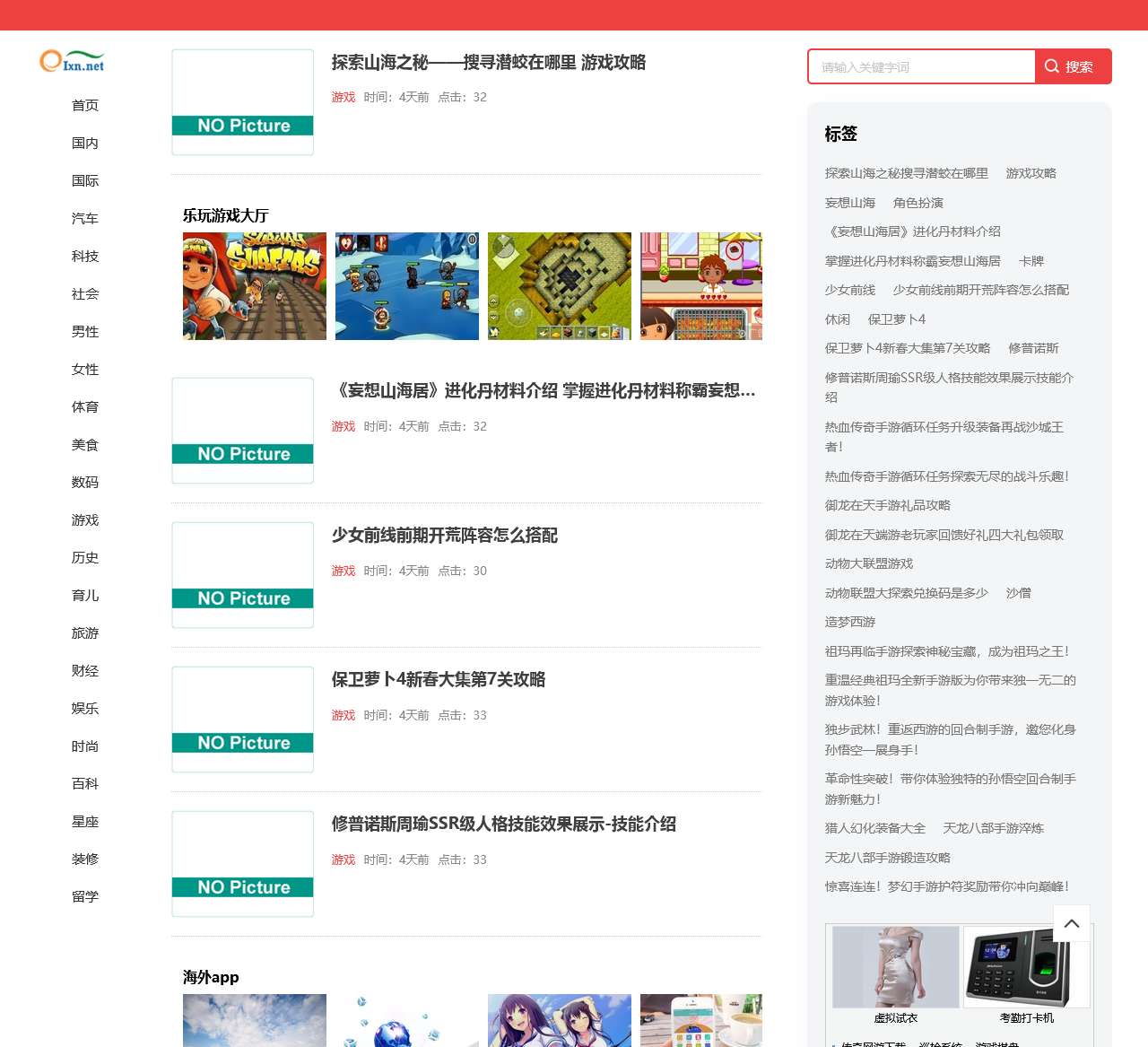Select 游戏 in the sidebar menu
Image resolution: width=1148 pixels, height=1047 pixels.
pyautogui.click(x=85, y=519)
